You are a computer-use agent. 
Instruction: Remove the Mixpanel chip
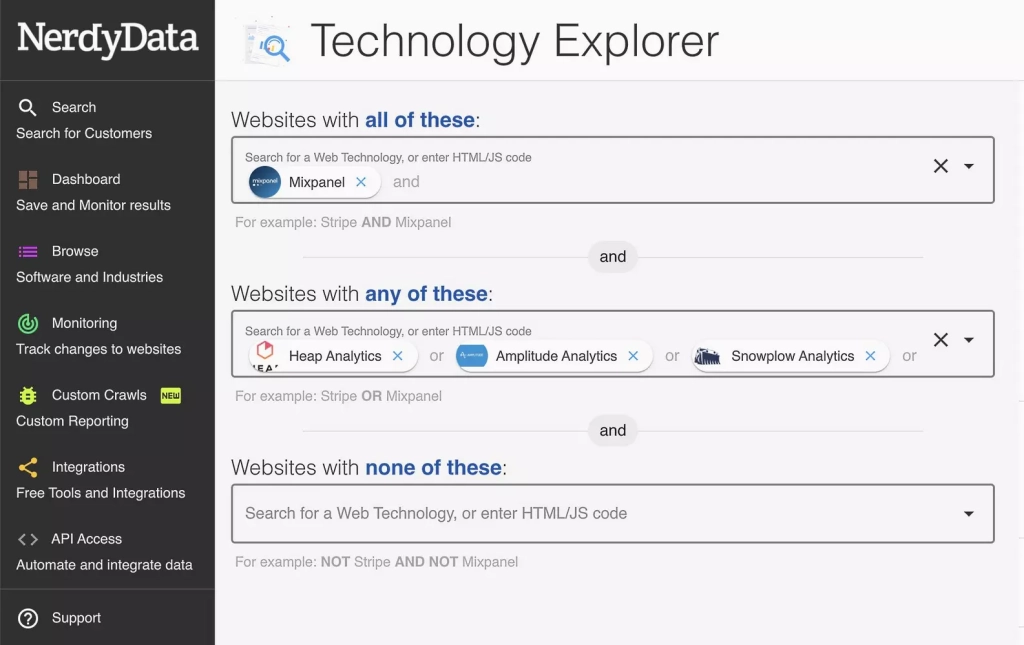point(361,182)
